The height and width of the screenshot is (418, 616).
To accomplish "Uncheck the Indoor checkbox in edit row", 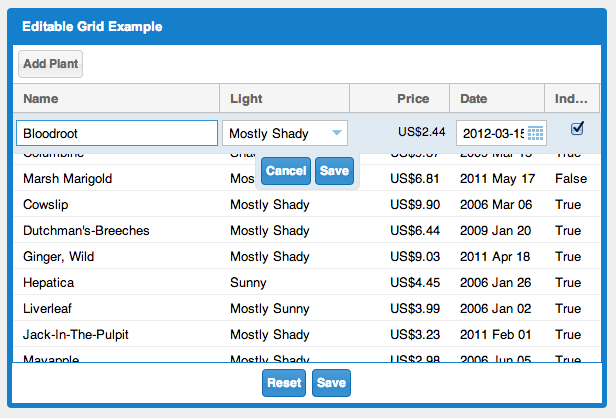I will point(577,128).
